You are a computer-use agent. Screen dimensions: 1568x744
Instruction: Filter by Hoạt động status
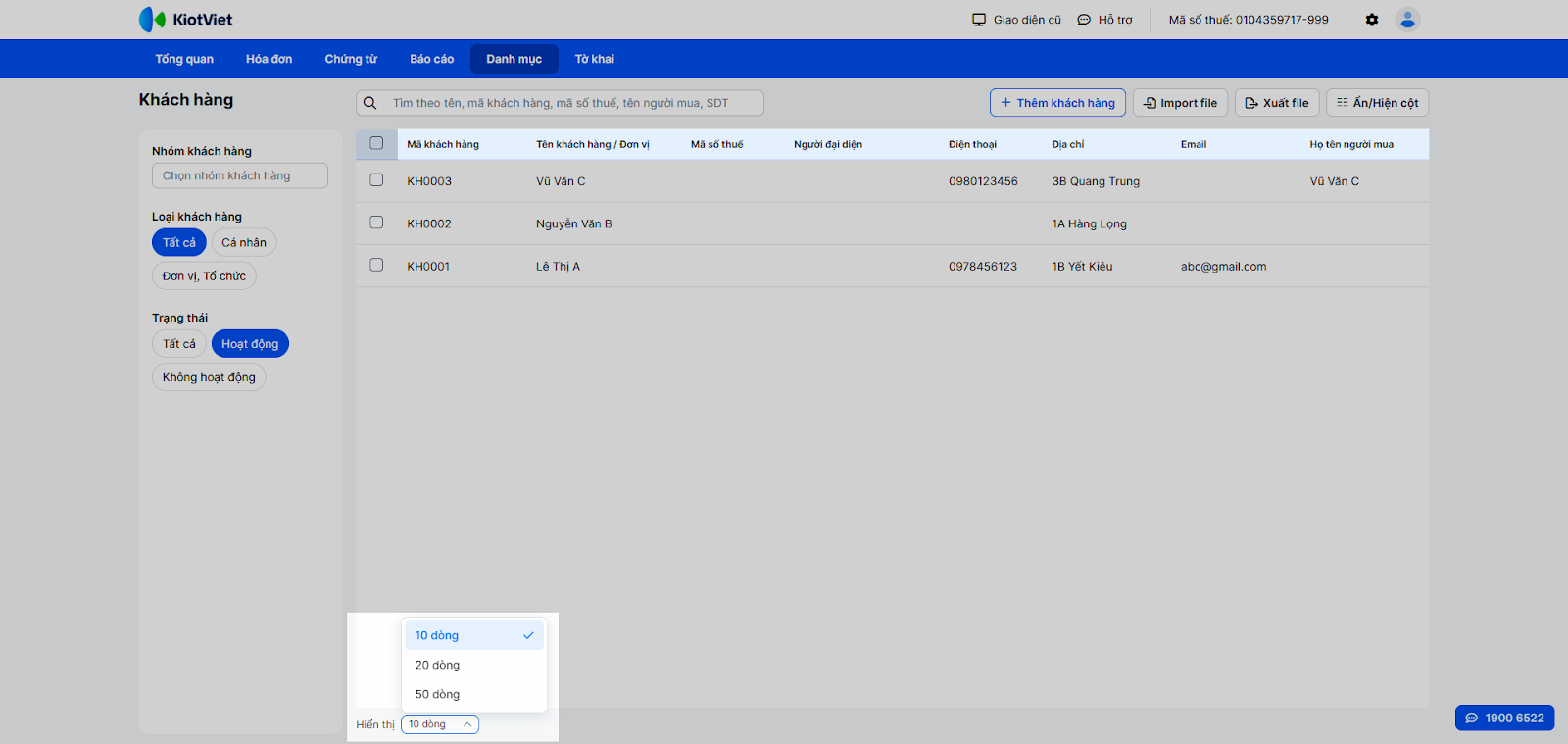coord(250,344)
